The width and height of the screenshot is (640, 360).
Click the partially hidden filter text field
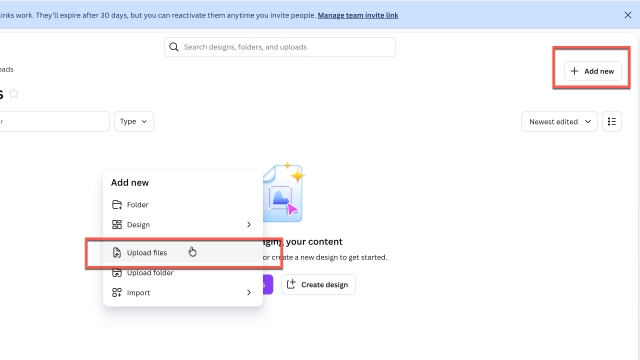pos(55,122)
